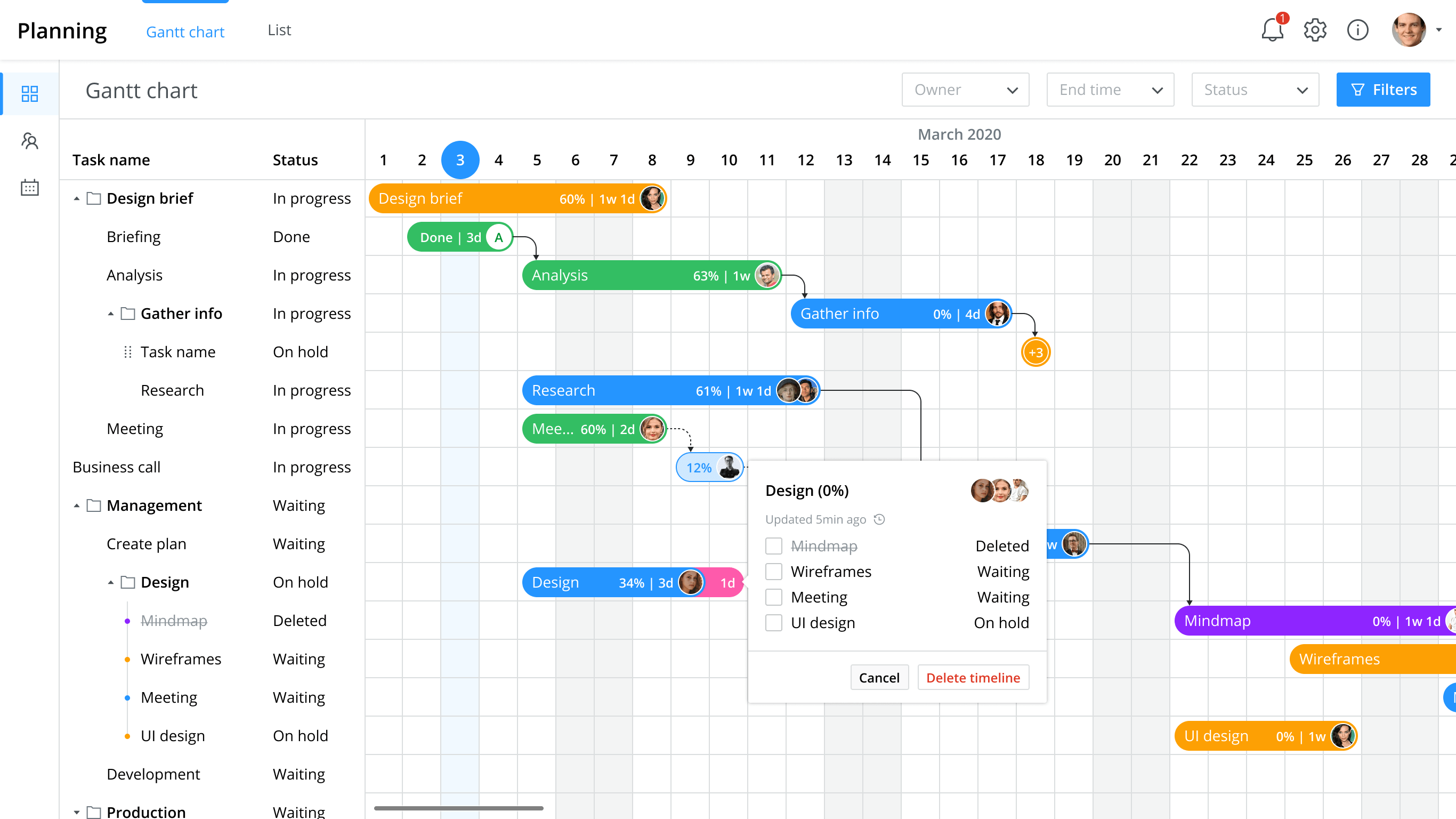Switch to the List tab
This screenshot has width=1456, height=819.
point(279,30)
